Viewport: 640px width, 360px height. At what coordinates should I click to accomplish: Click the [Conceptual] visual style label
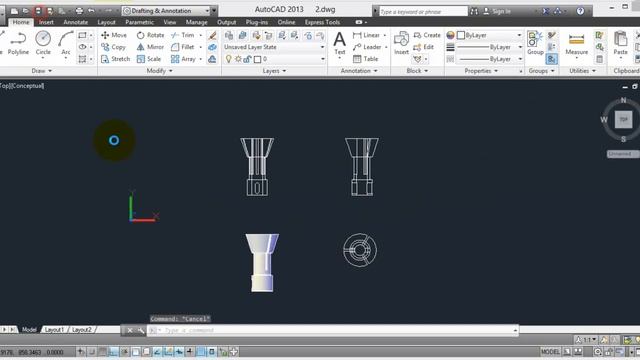pos(27,86)
